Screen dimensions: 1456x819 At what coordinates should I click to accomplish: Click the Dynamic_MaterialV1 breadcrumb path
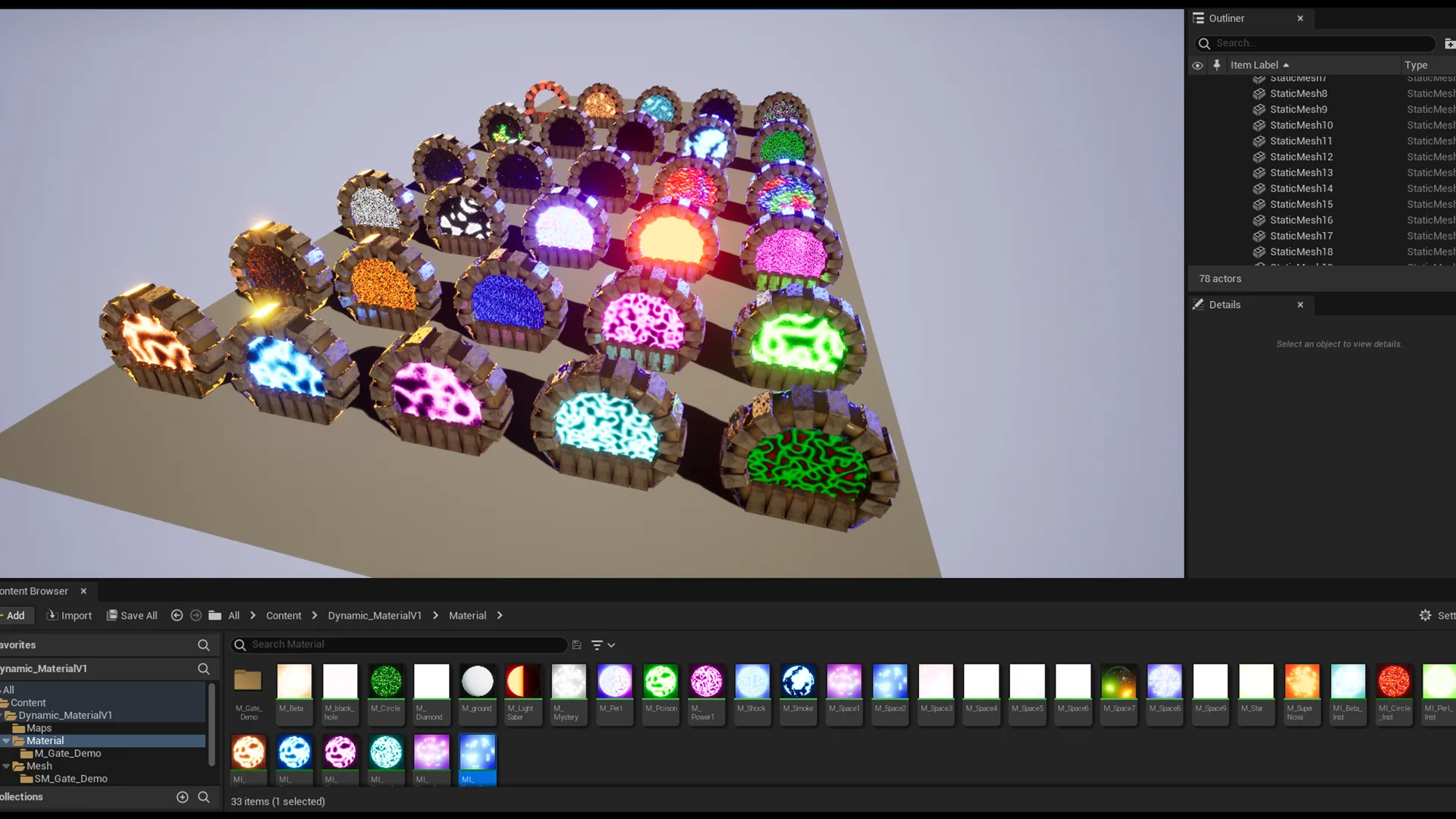pyautogui.click(x=375, y=615)
